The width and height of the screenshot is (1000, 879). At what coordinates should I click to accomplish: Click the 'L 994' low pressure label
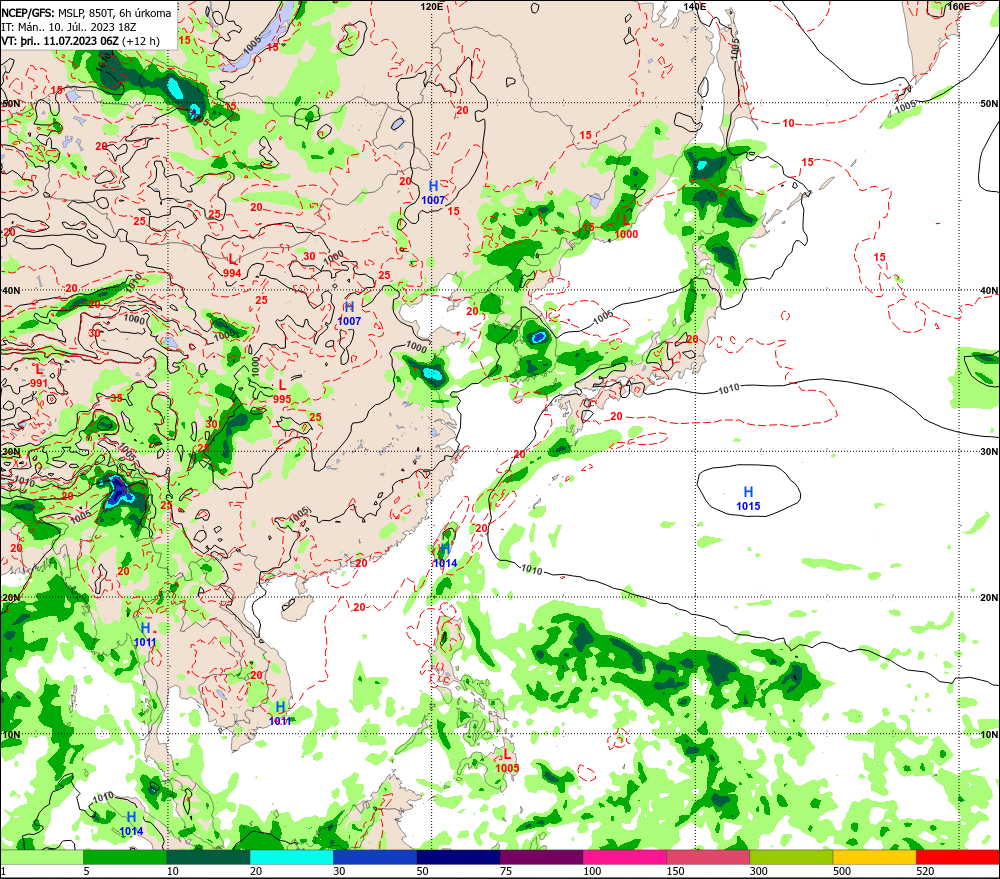point(232,265)
